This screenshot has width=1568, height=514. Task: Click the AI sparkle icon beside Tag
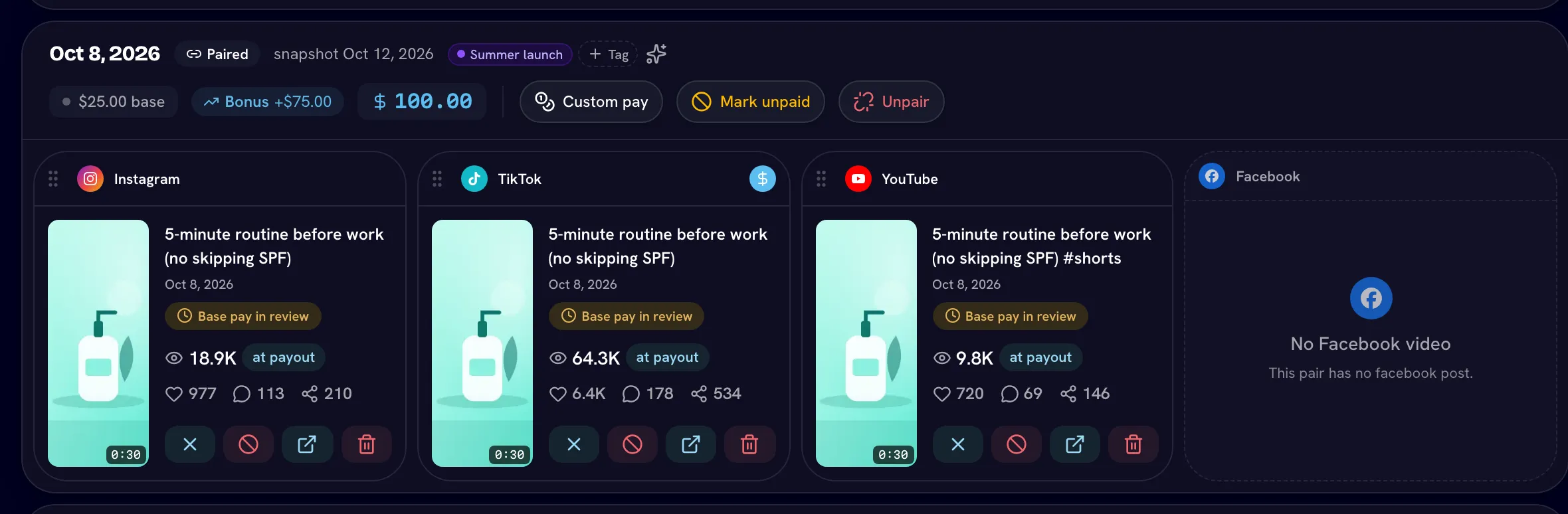click(x=656, y=54)
